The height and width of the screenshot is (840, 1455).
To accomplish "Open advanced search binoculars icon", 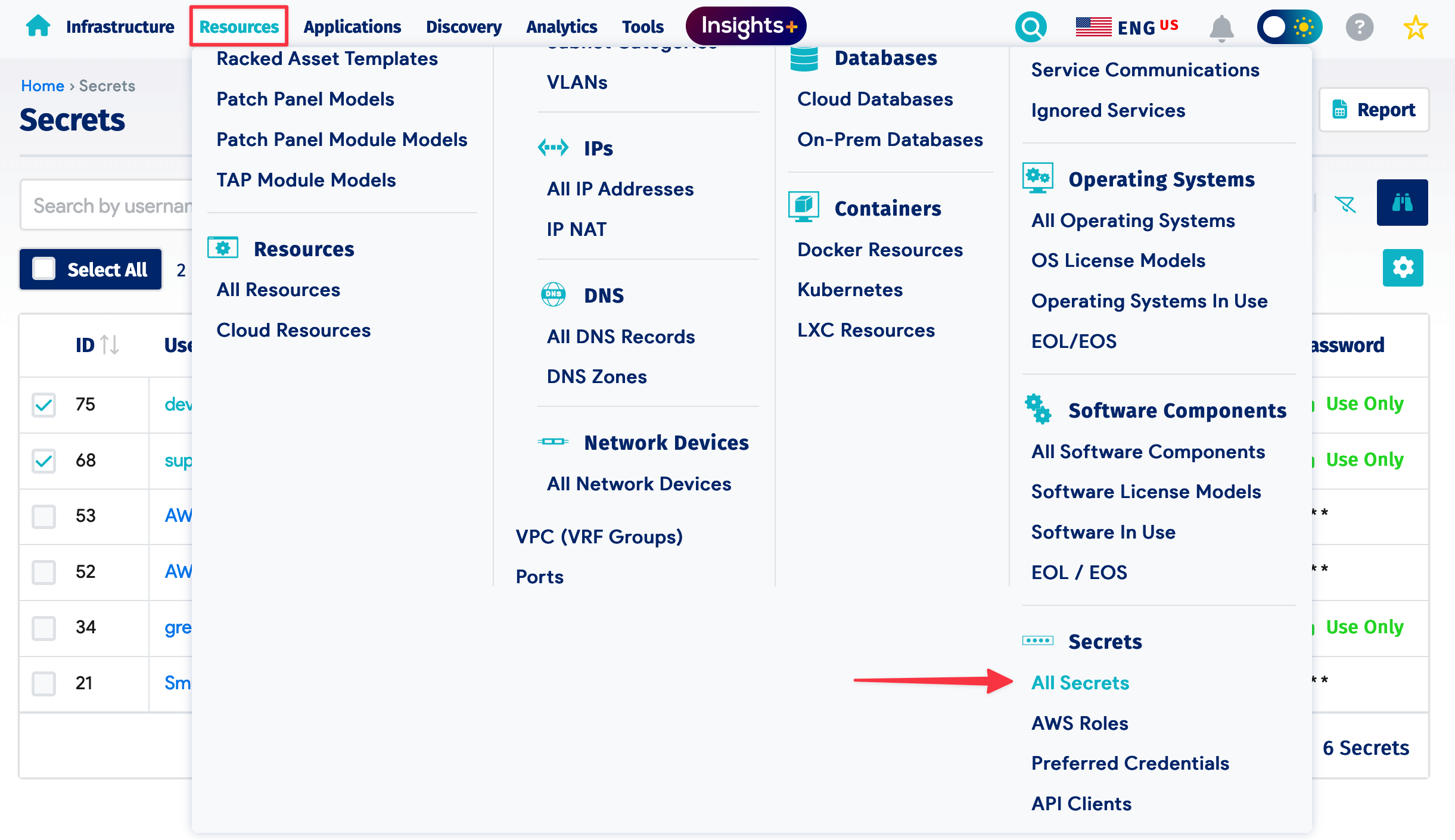I will point(1402,203).
